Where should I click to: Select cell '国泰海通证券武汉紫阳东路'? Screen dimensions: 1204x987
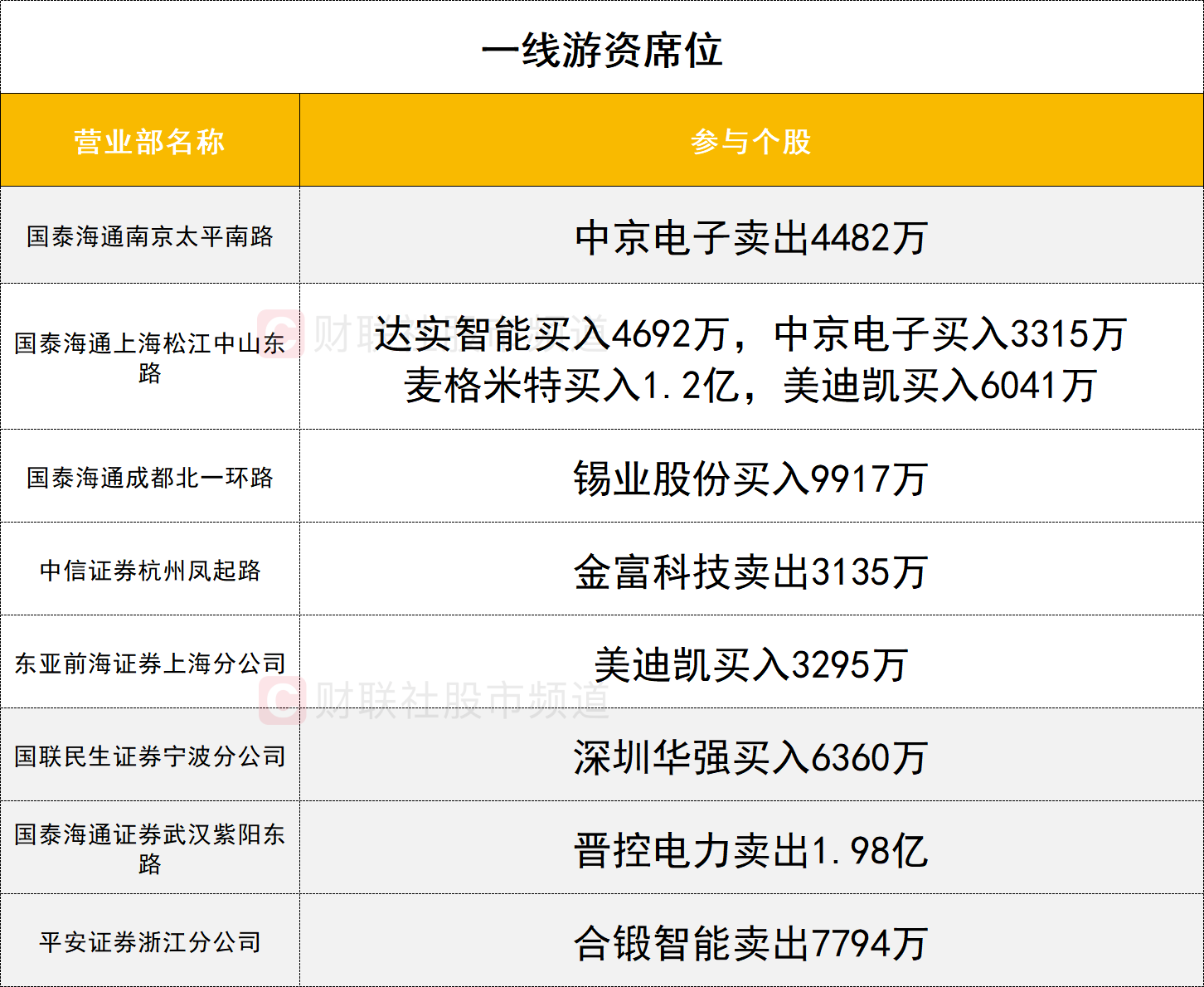coord(150,848)
